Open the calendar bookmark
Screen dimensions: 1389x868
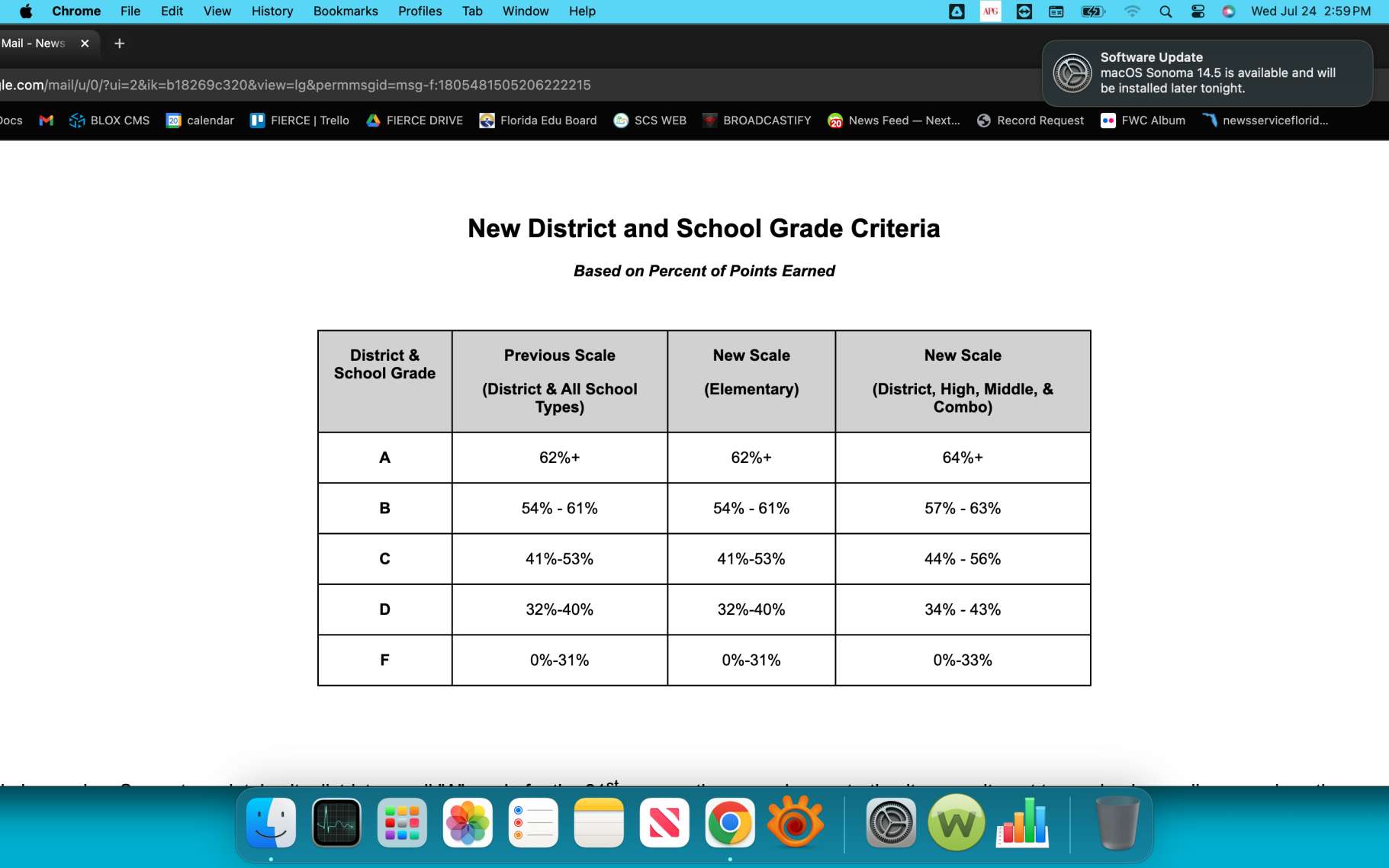(x=201, y=121)
